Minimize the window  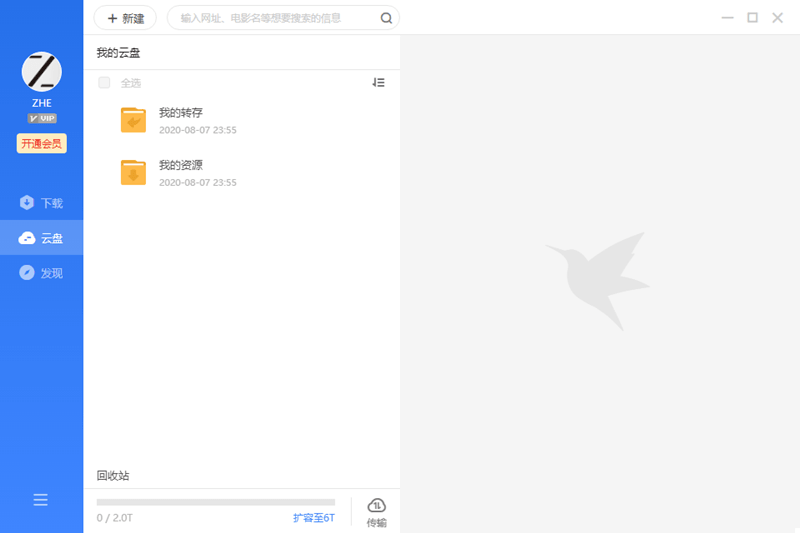click(728, 18)
